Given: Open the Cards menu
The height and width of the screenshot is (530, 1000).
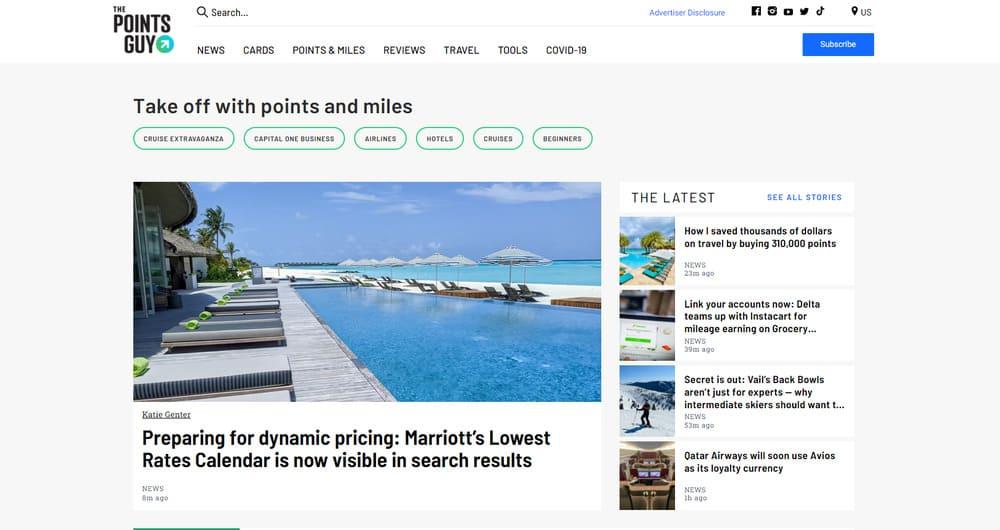Looking at the screenshot, I should click(258, 50).
